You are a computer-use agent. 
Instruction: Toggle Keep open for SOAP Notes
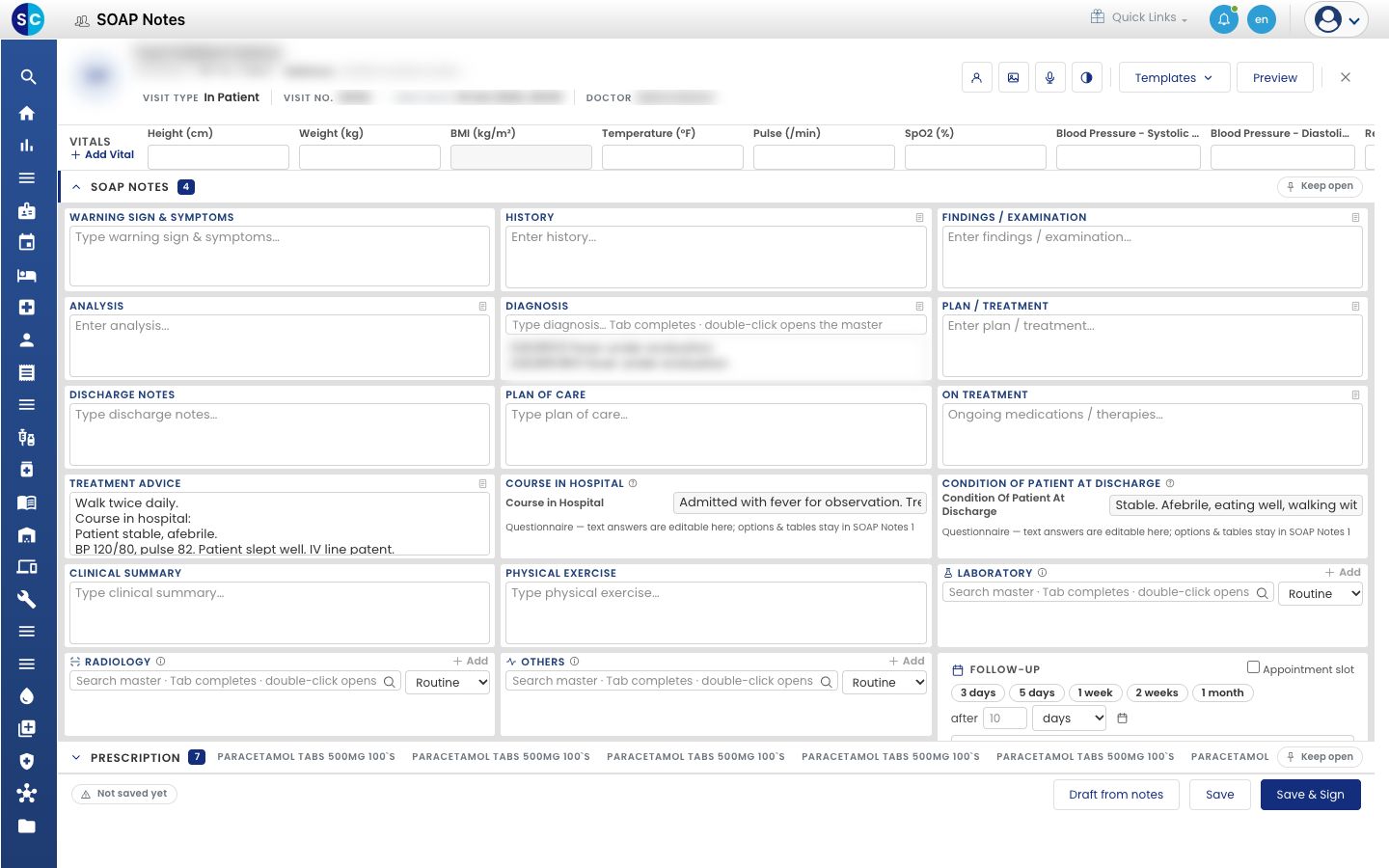tap(1321, 186)
